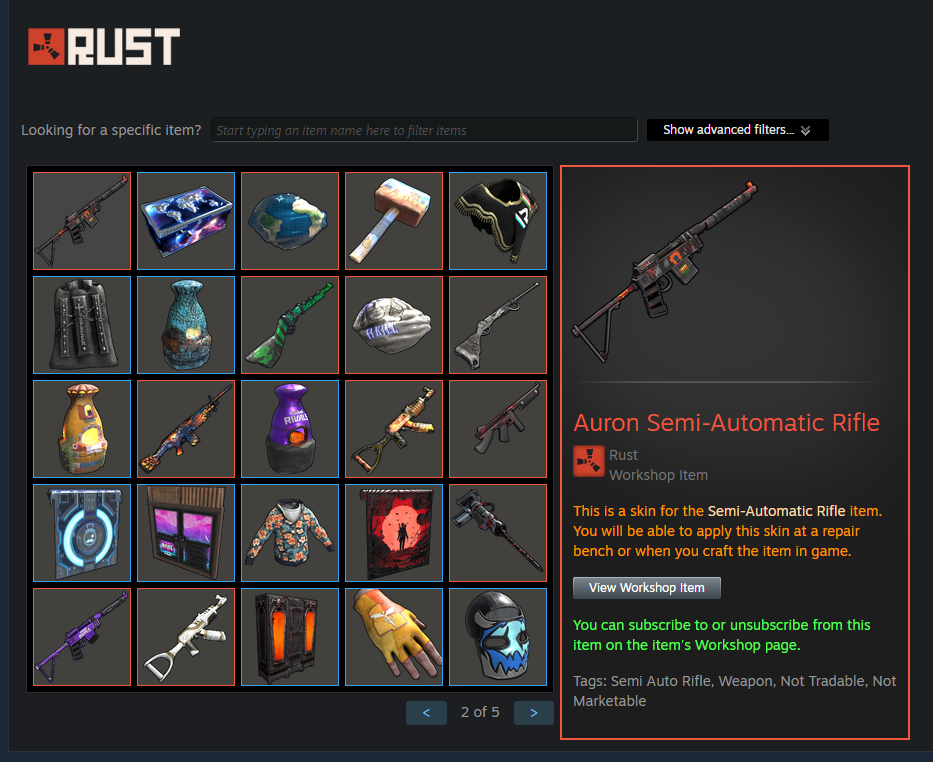Select the flower-pattern hoodie item
The width and height of the screenshot is (933, 762).
290,533
